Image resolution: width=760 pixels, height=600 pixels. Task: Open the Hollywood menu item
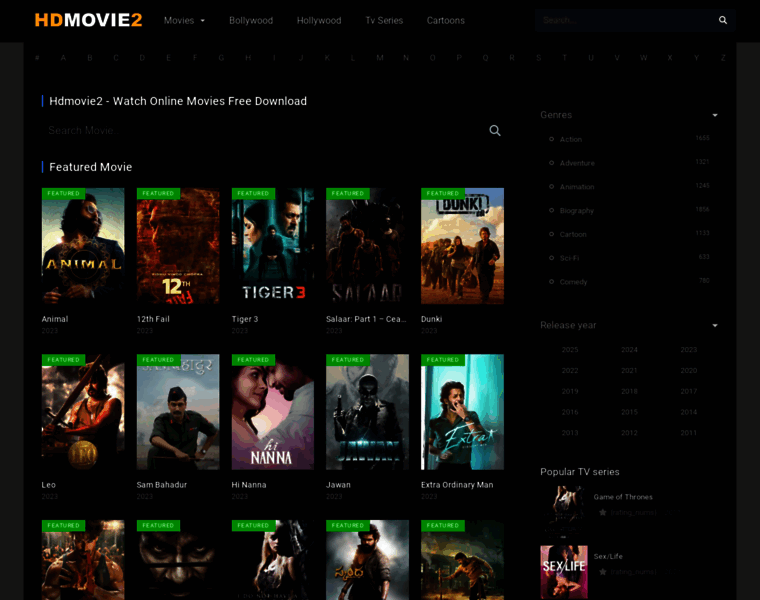[x=319, y=20]
